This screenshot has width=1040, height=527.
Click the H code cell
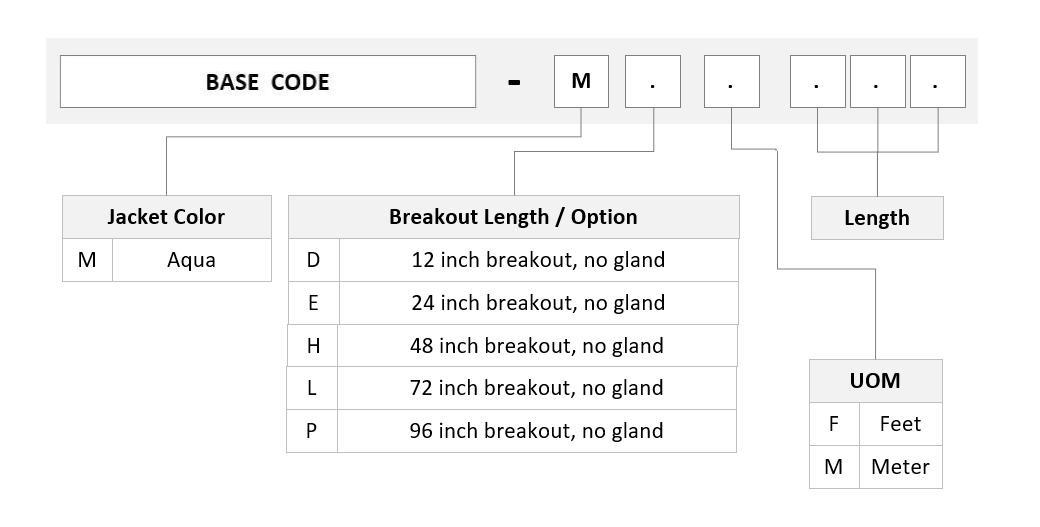[313, 345]
